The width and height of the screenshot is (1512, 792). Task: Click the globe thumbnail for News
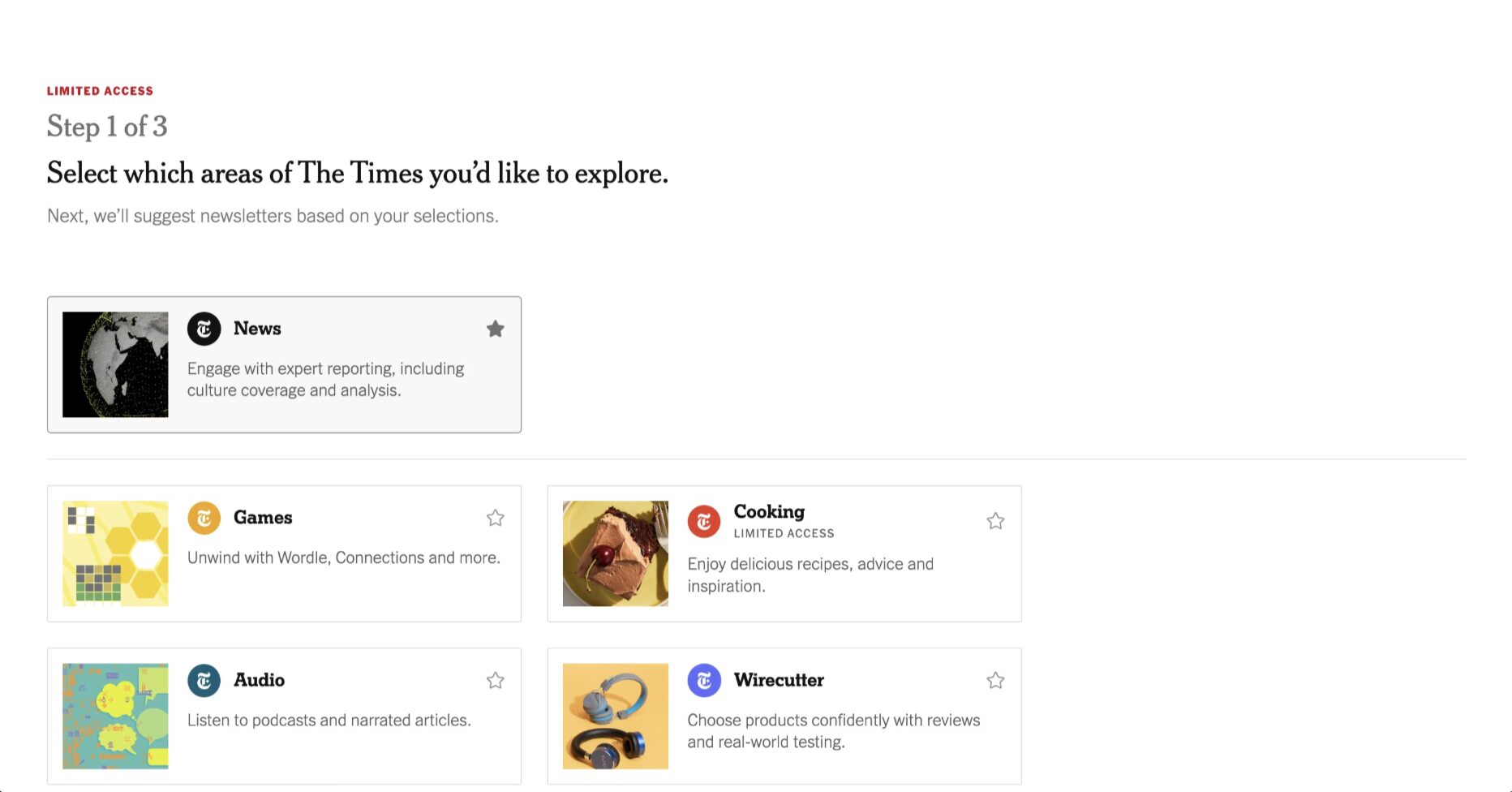(x=115, y=364)
